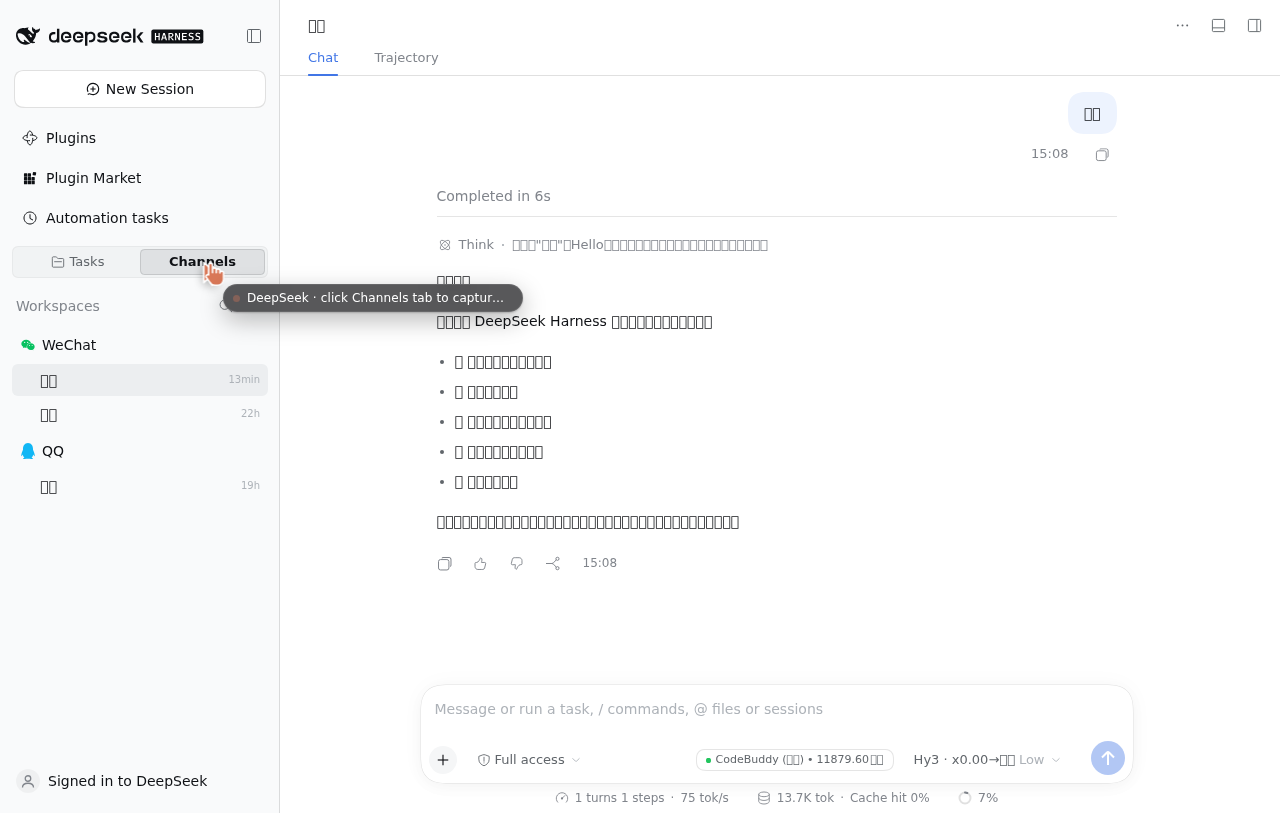Open WeChat session from 22h ago

(140, 414)
